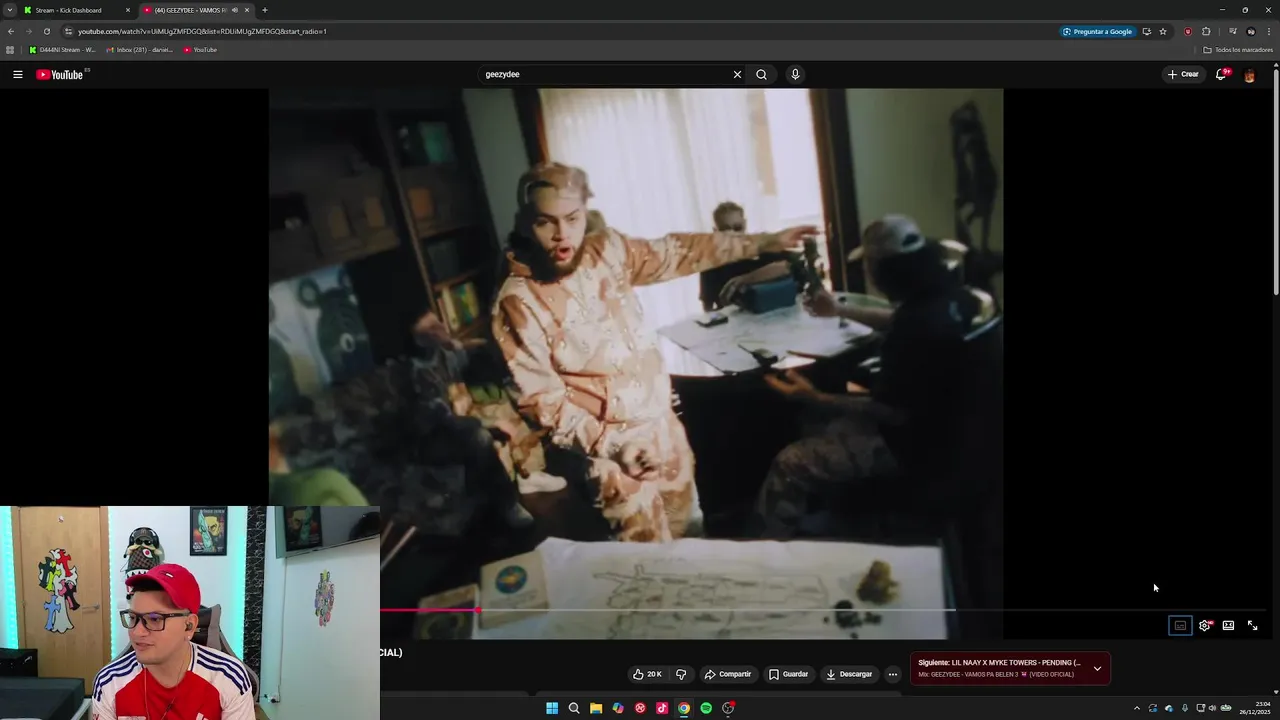The height and width of the screenshot is (720, 1280).
Task: Mute audio on the GEEZYDEE tab
Action: click(x=235, y=10)
